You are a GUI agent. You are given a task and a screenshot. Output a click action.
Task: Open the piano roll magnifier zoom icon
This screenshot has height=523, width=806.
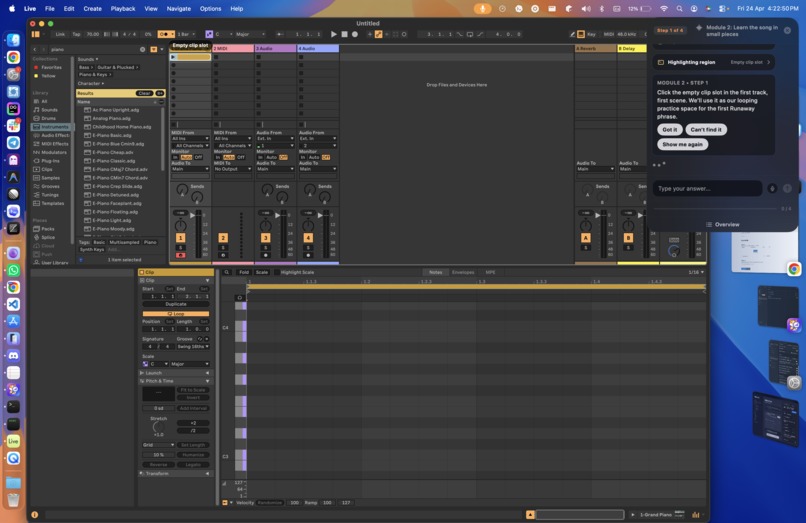227,272
